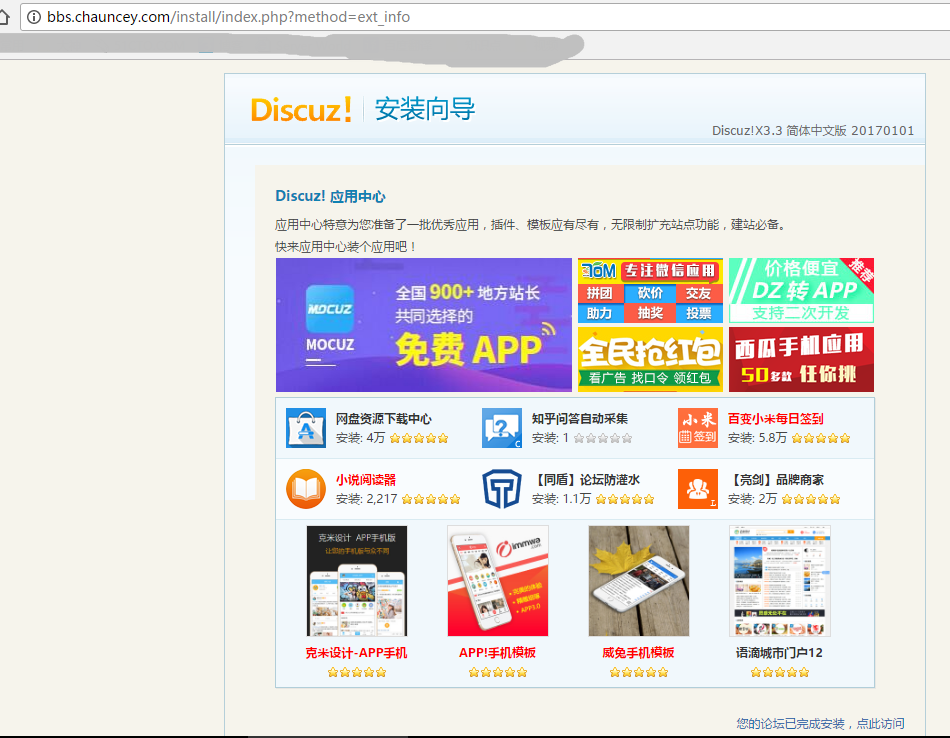The width and height of the screenshot is (950, 738).
Task: Open 威兔手机模板 link
Action: (x=638, y=653)
